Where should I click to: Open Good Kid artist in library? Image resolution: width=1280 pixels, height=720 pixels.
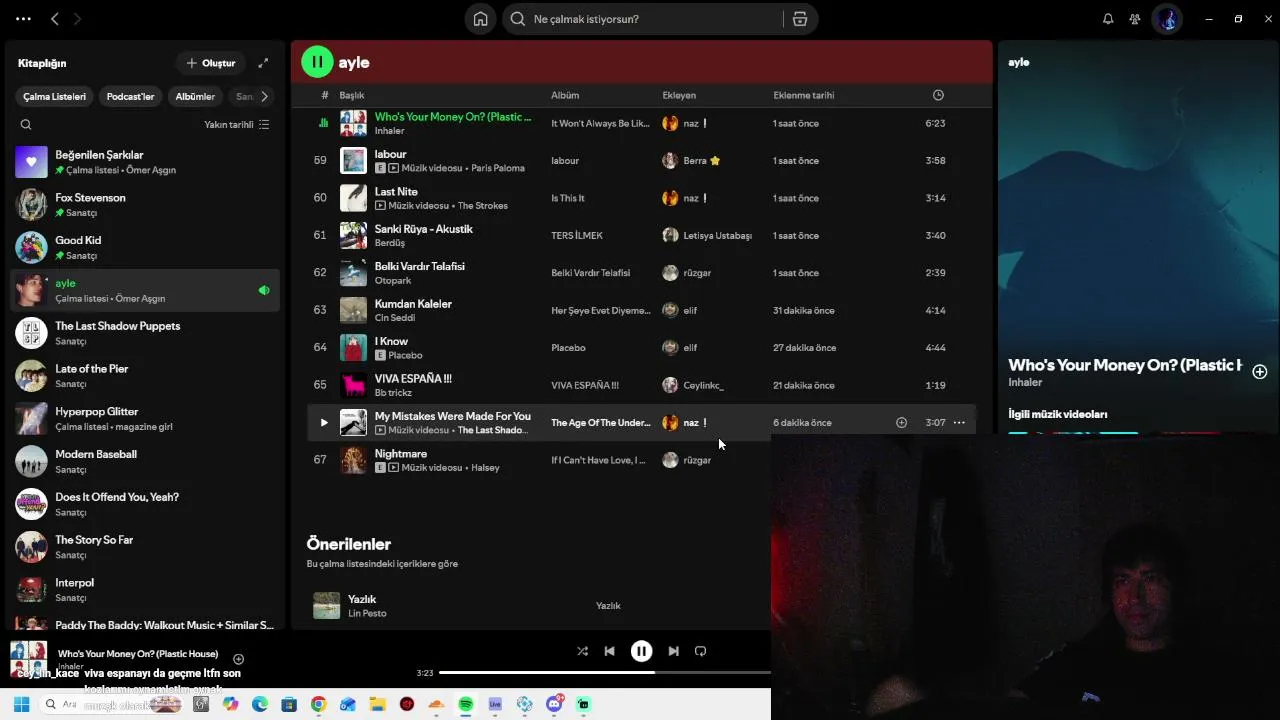coord(145,247)
